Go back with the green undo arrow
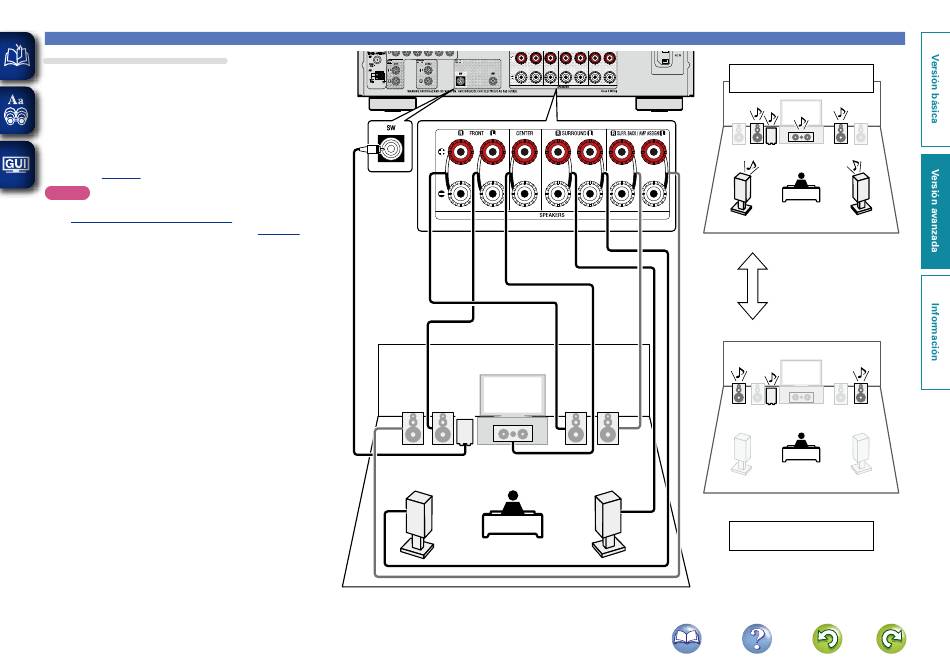950x672 pixels. pos(827,639)
